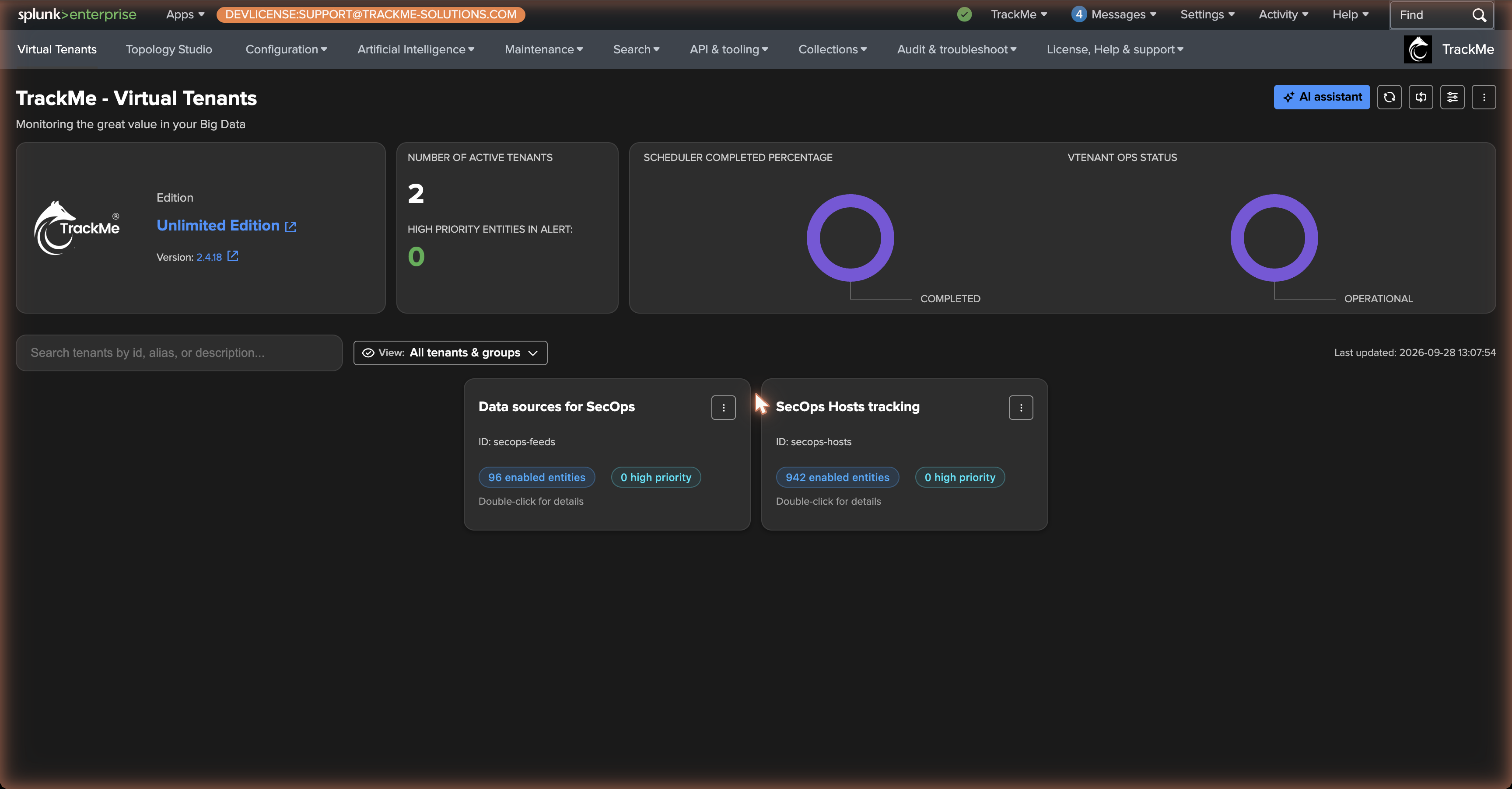Open the Maintenance menu

tap(543, 49)
